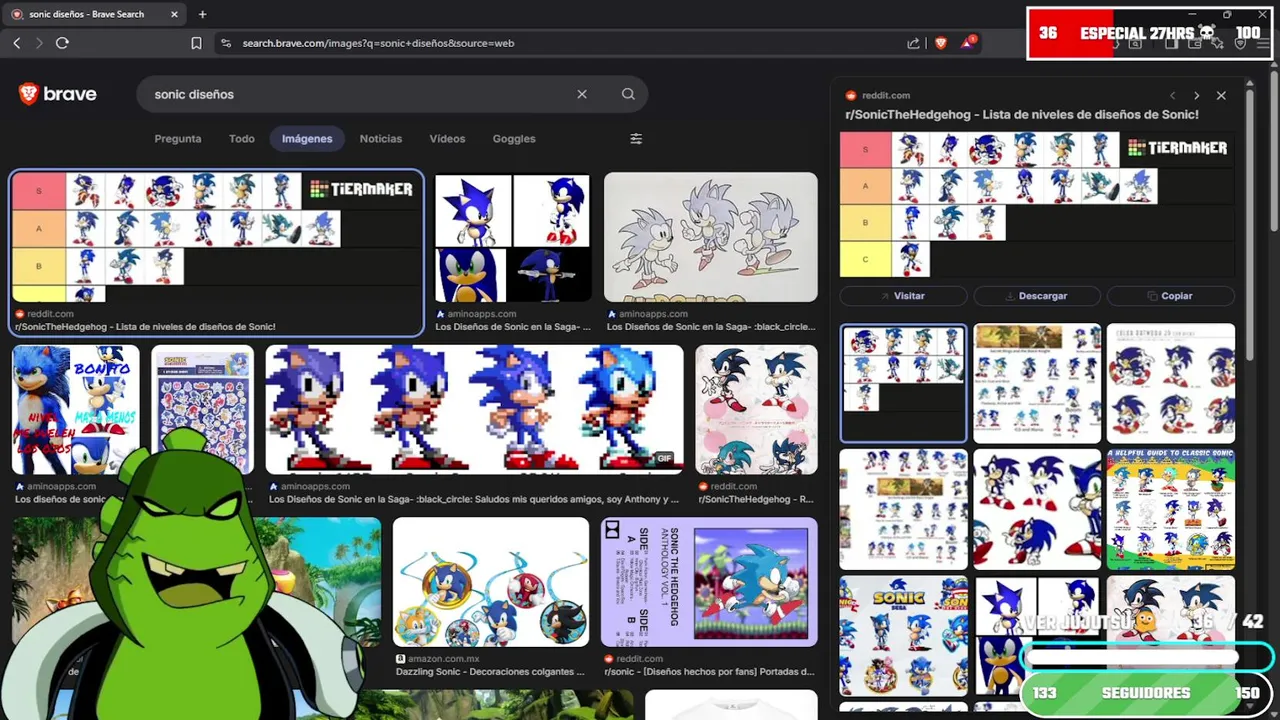Select the highlighted tier list thumbnail in panel
The width and height of the screenshot is (1280, 720).
coord(903,383)
